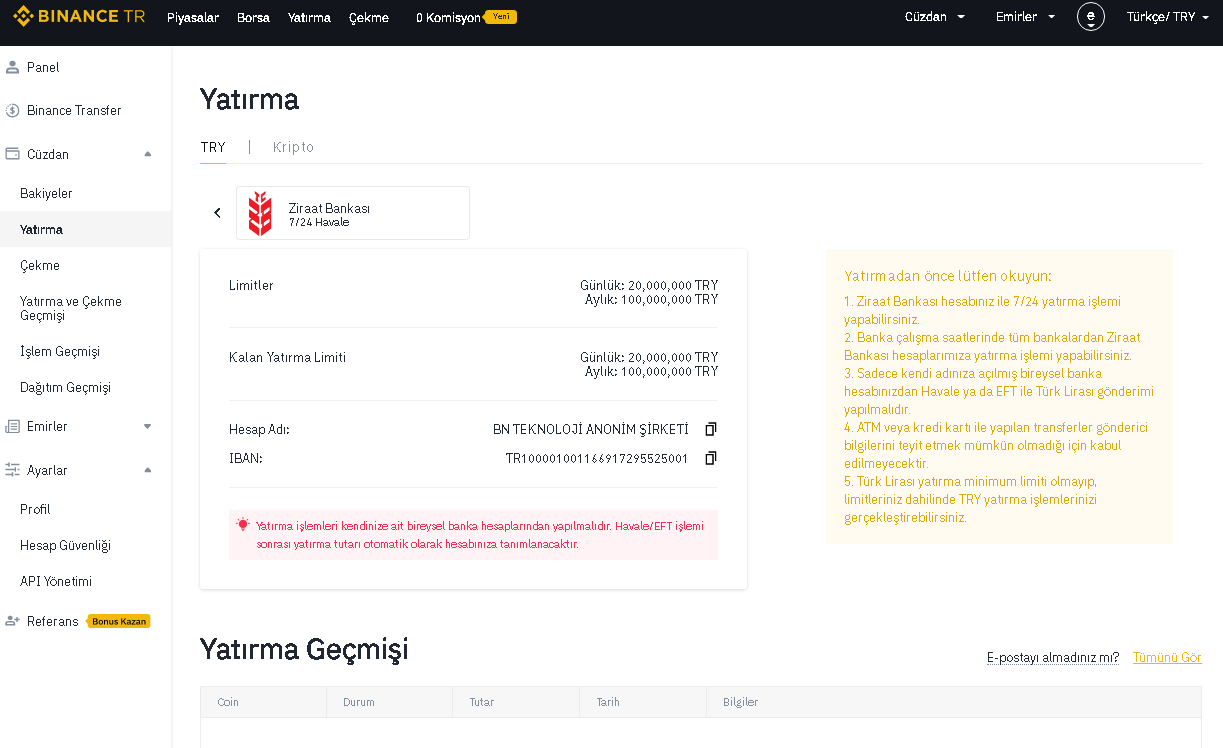Click the Emirler list icon in sidebar
The height and width of the screenshot is (748, 1223).
pos(12,426)
